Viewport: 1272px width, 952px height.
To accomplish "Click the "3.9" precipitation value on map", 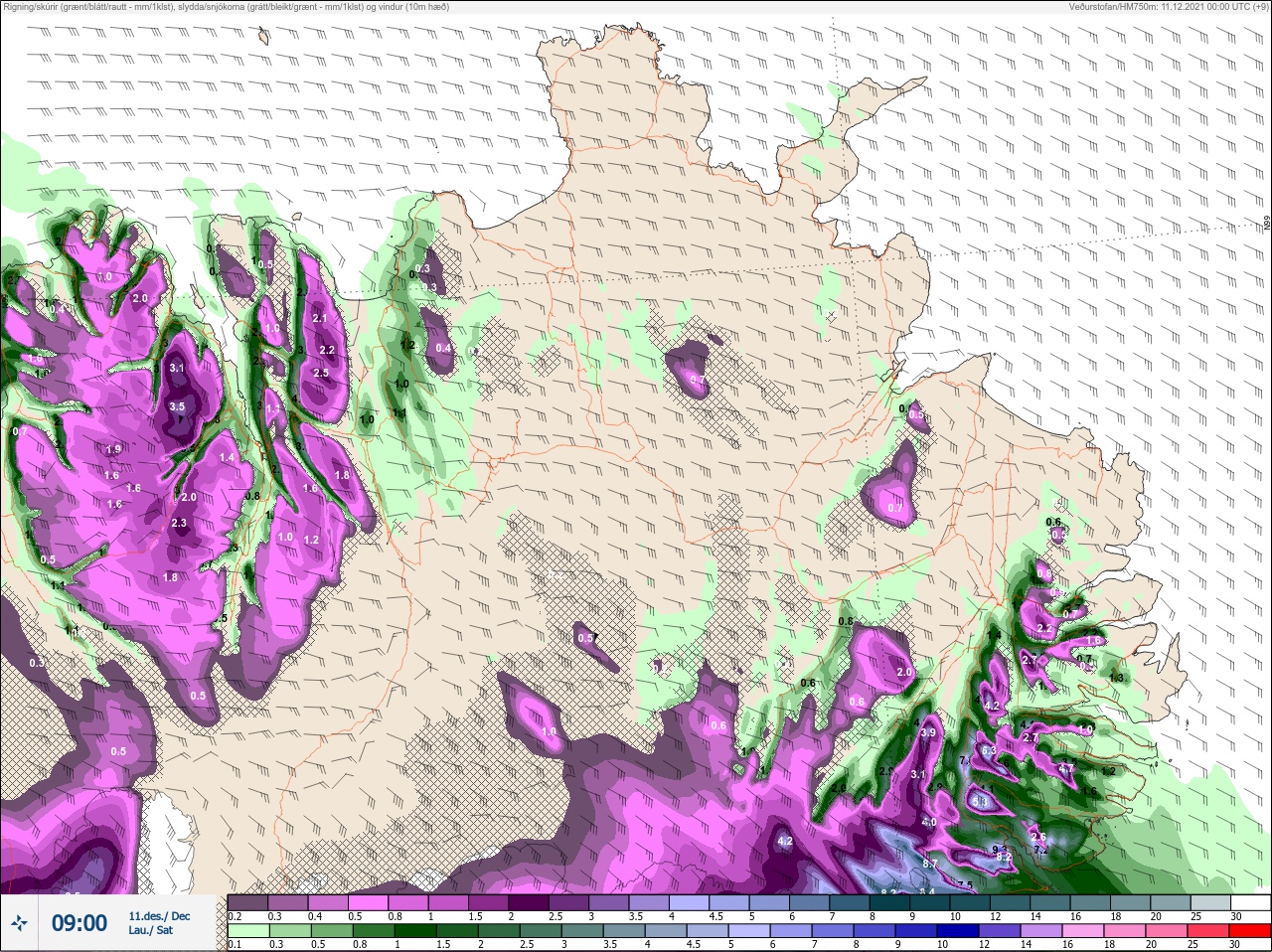I will pyautogui.click(x=929, y=732).
